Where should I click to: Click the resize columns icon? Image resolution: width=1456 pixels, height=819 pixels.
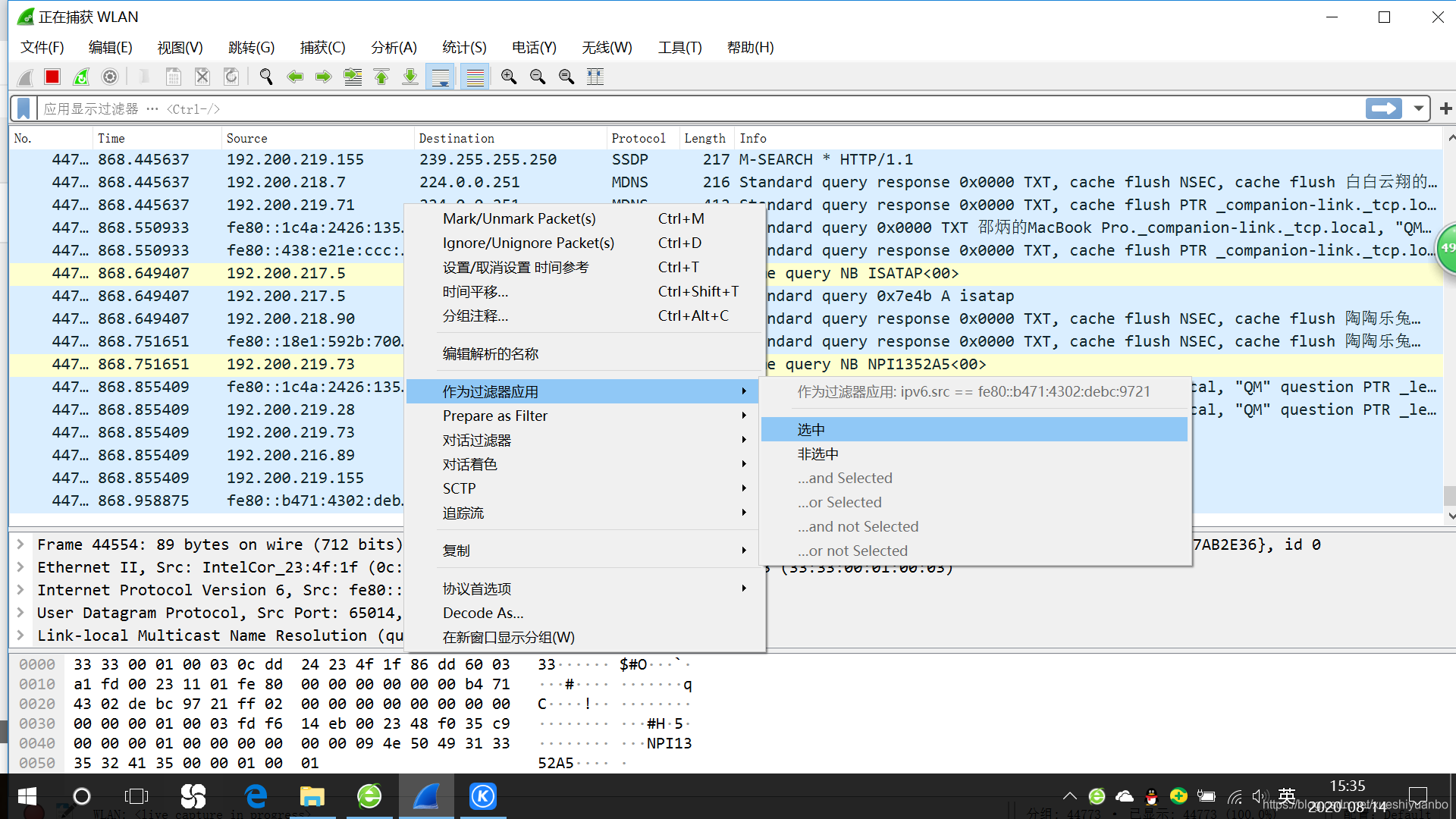pos(595,77)
